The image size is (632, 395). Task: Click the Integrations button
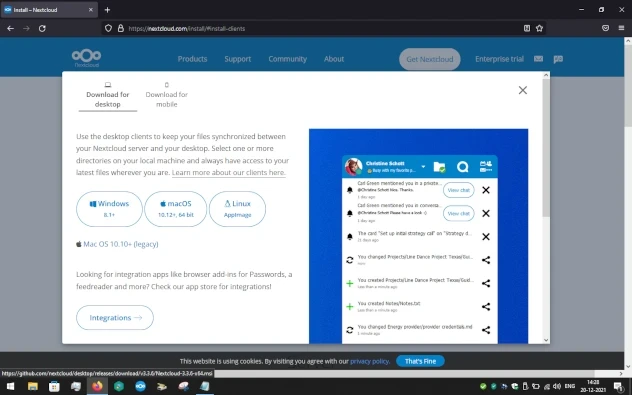[x=115, y=318]
